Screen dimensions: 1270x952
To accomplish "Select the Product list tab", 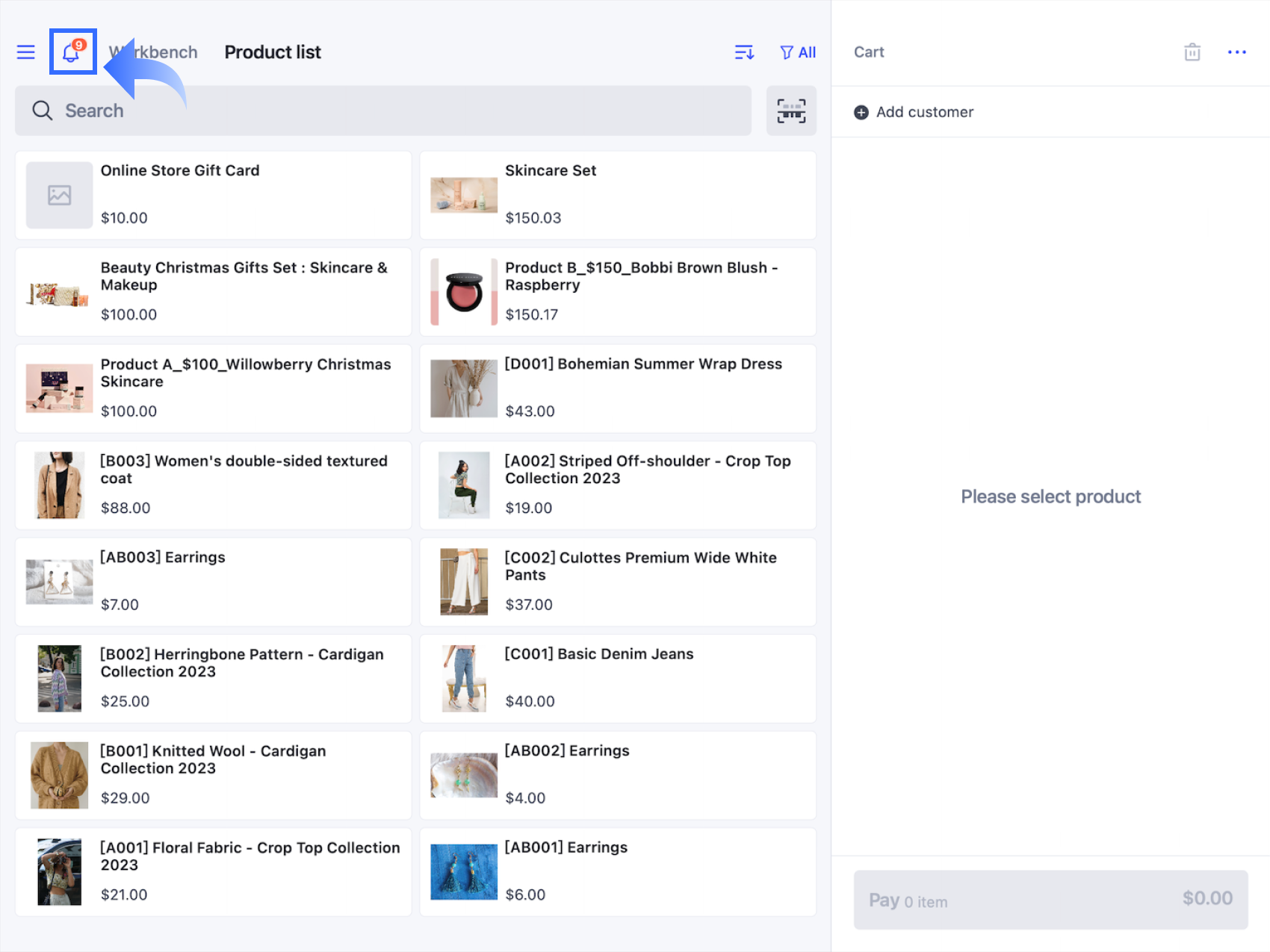I will click(273, 52).
